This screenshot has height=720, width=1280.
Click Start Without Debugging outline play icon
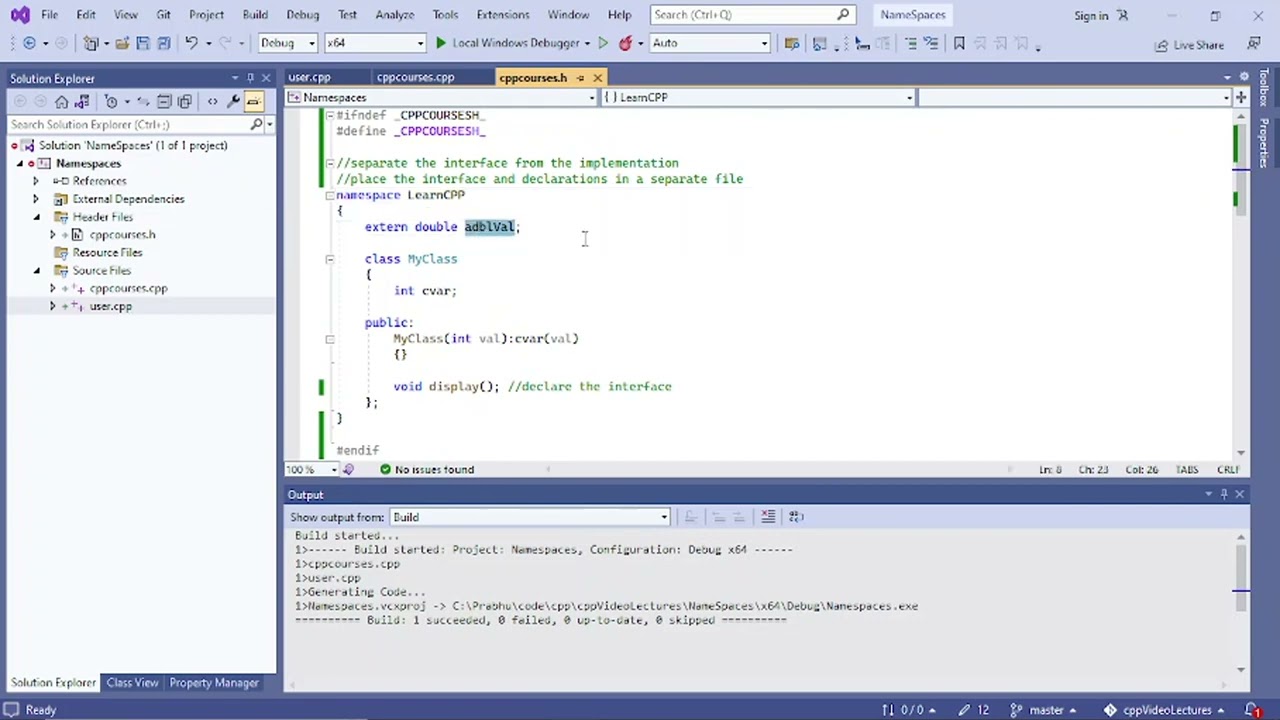coord(602,43)
